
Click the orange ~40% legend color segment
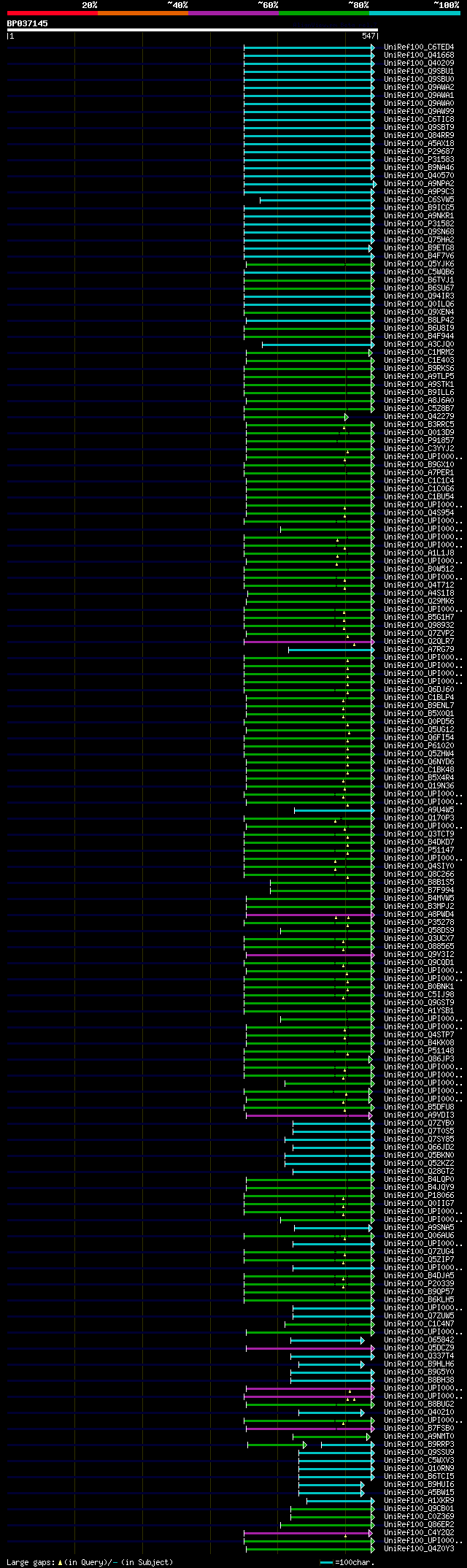(143, 13)
